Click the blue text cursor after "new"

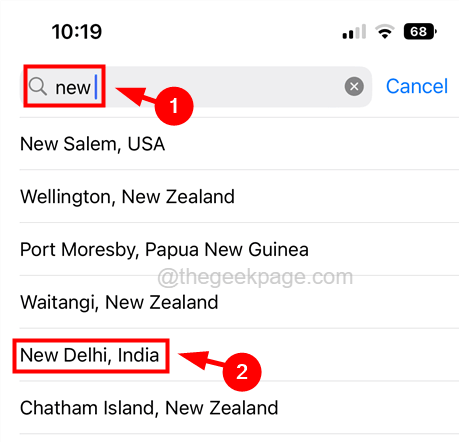(96, 87)
